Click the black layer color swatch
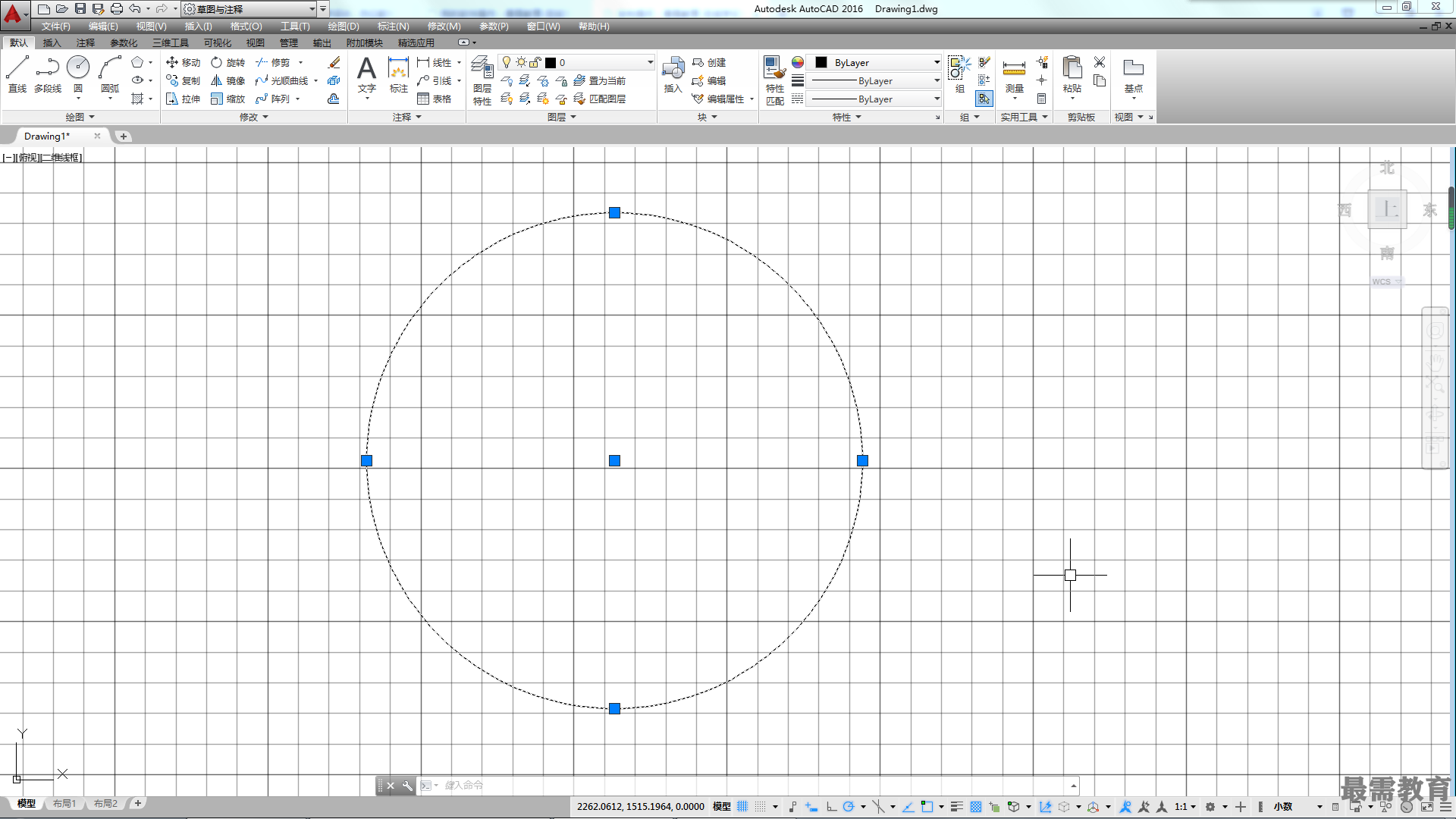Screen dimensions: 1456x819 (551, 63)
